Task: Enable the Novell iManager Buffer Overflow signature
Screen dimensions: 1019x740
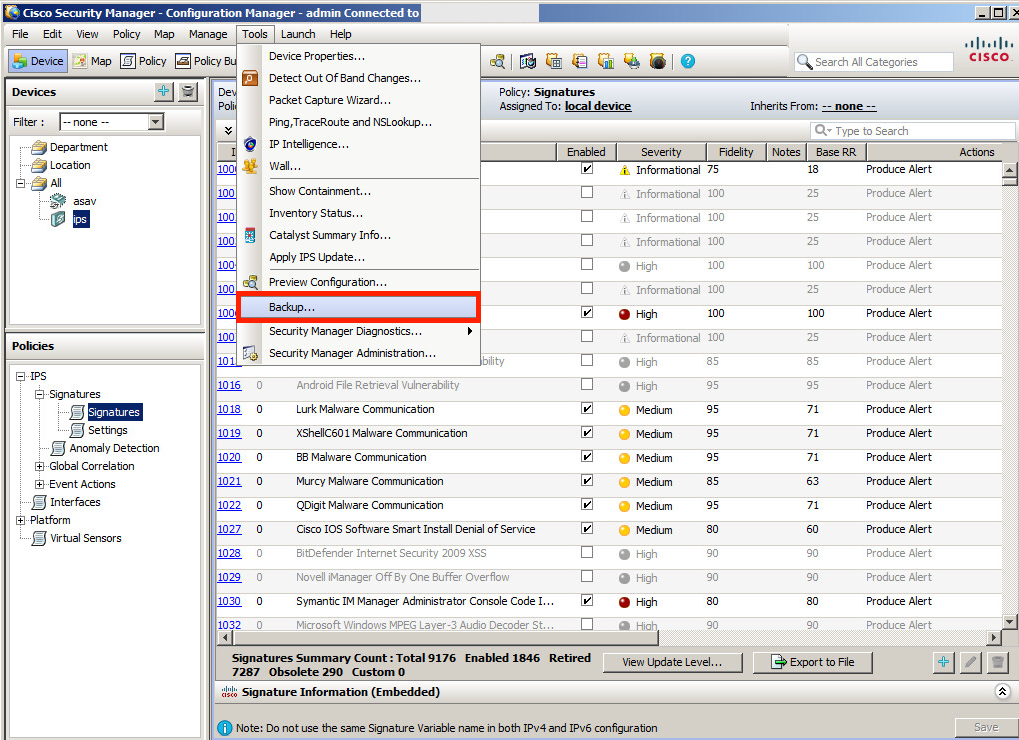Action: click(x=587, y=576)
